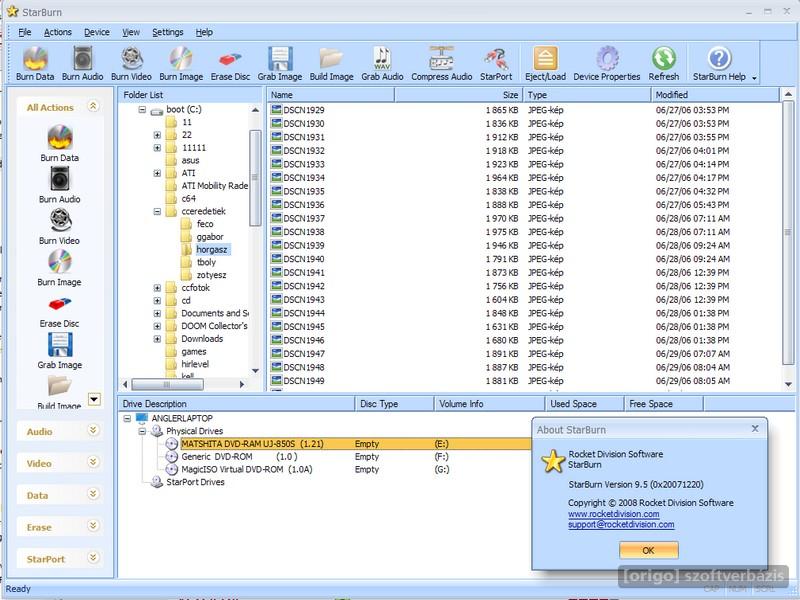Open the Actions menu
800x600 pixels.
click(x=58, y=32)
